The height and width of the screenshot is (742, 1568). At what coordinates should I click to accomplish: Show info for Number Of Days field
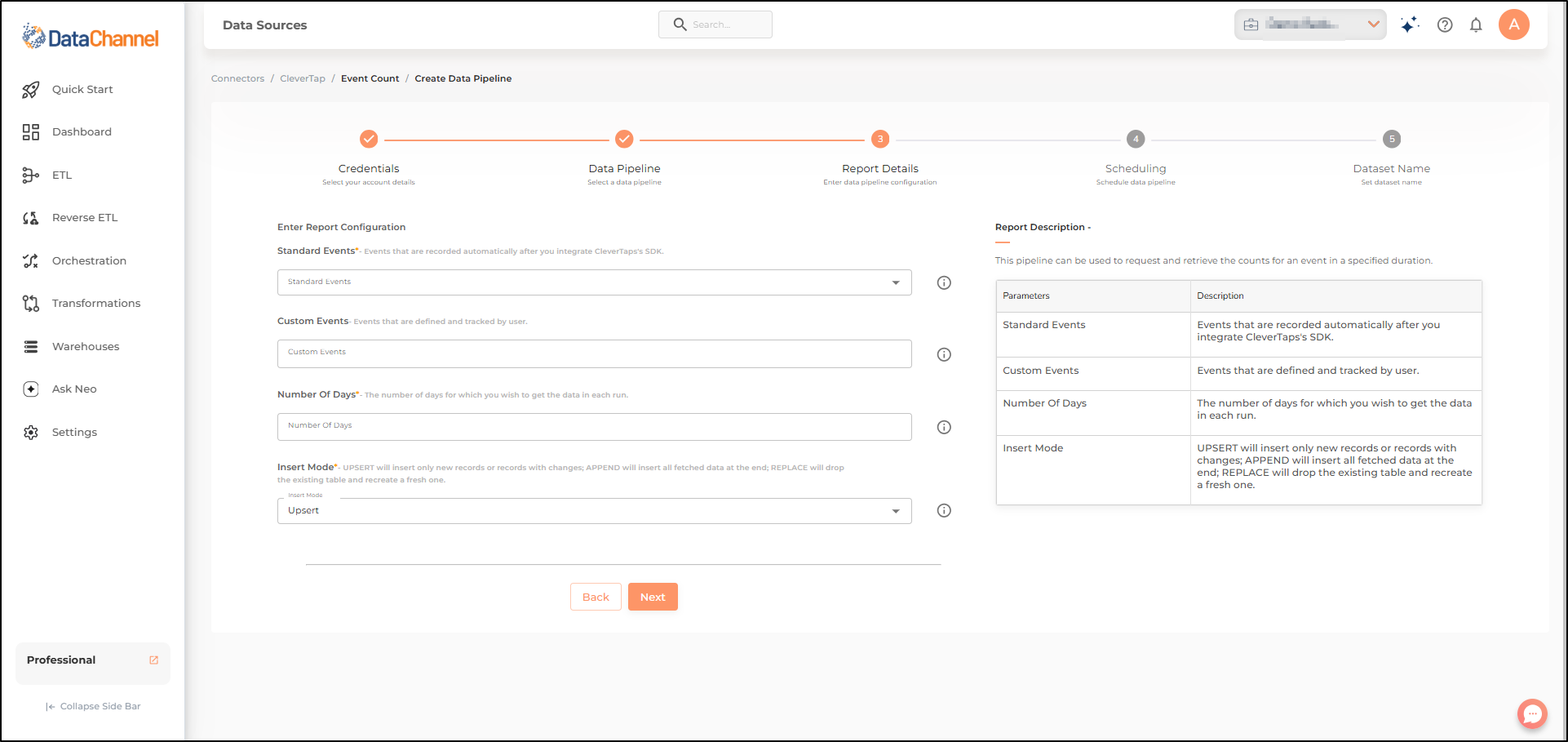[944, 427]
